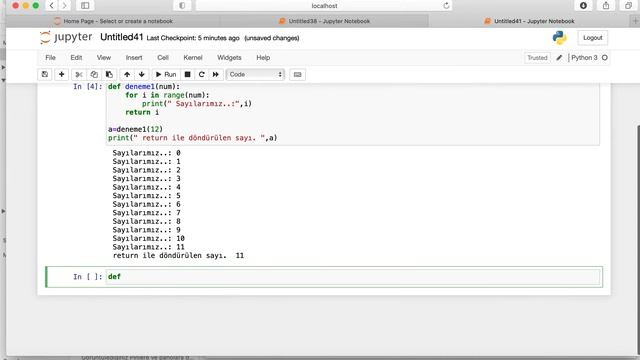Interrupt the kernel stop icon
The image size is (640, 360).
[187, 74]
